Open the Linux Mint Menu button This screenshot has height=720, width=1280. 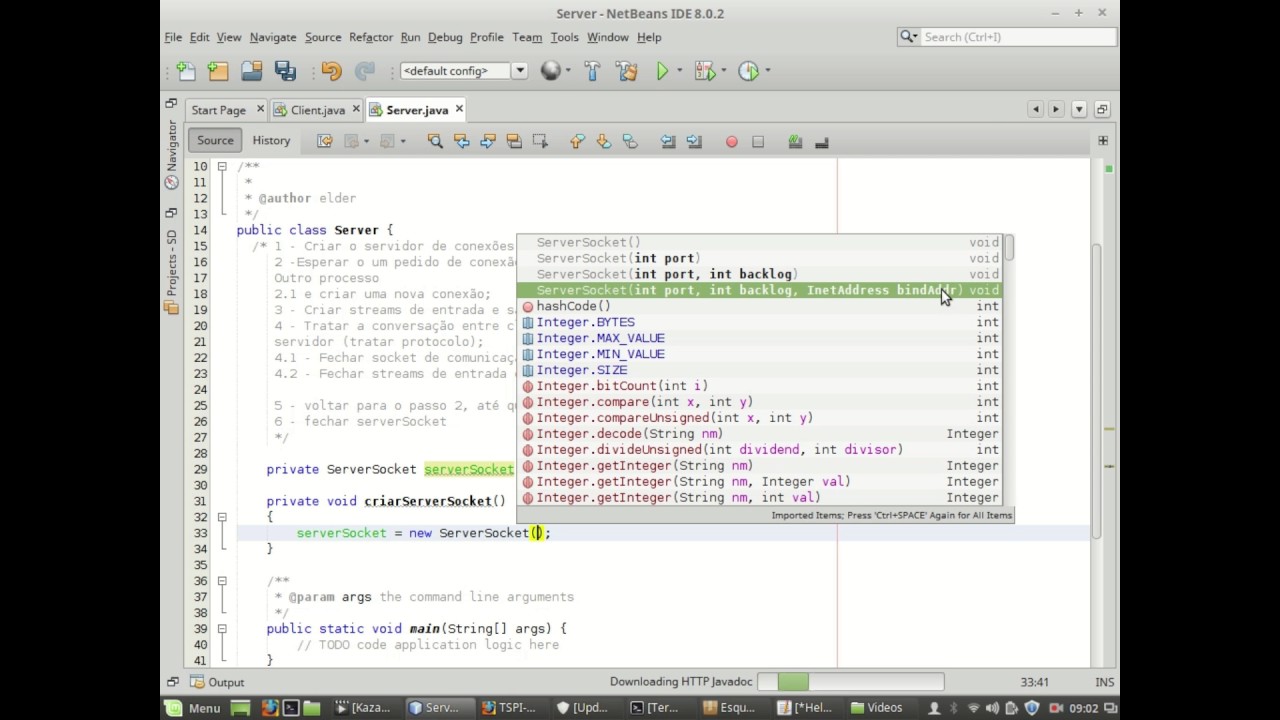click(x=193, y=708)
